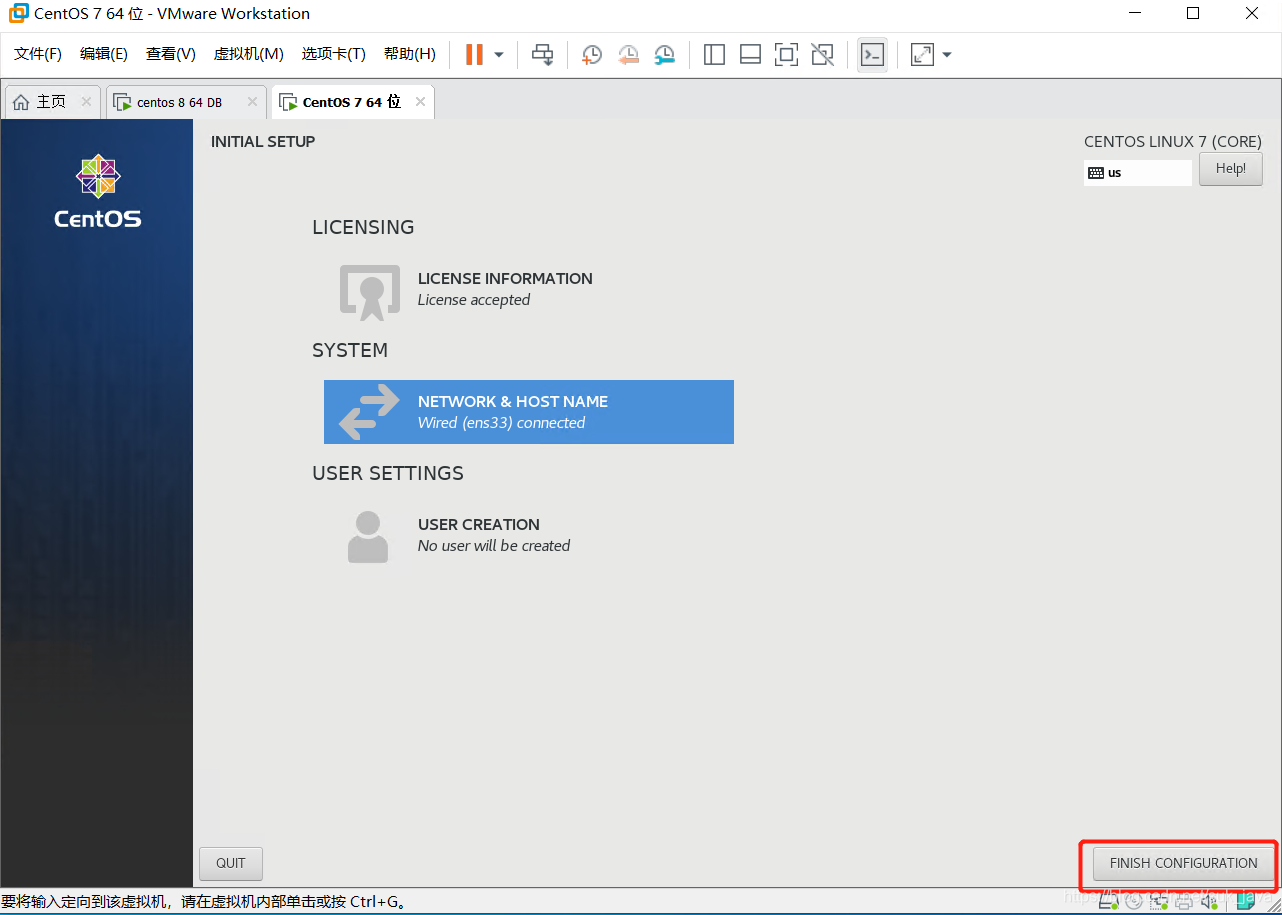Click the CD/DVD status bar icon
Image resolution: width=1282 pixels, height=915 pixels.
(x=1133, y=902)
